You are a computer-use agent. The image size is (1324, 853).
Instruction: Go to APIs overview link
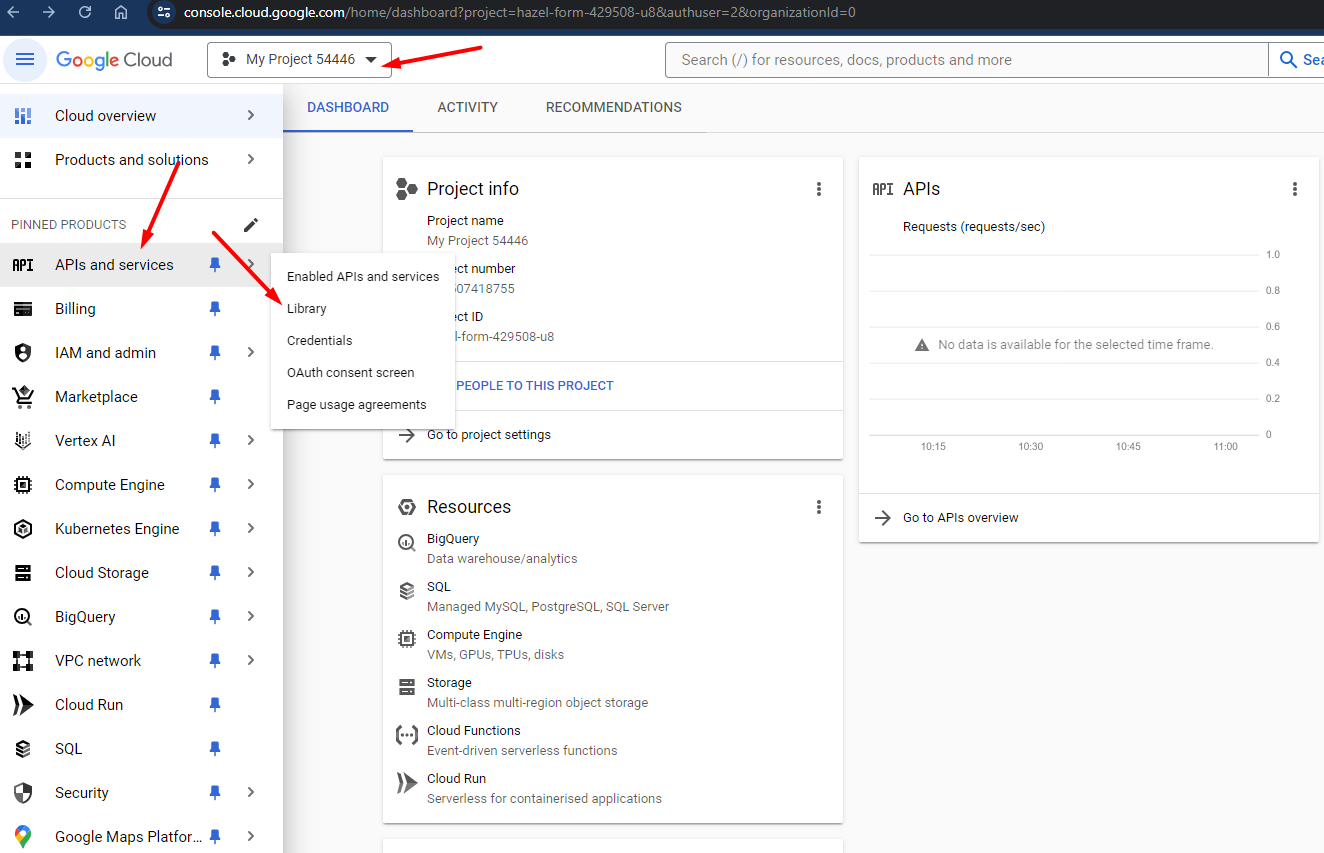pos(961,518)
